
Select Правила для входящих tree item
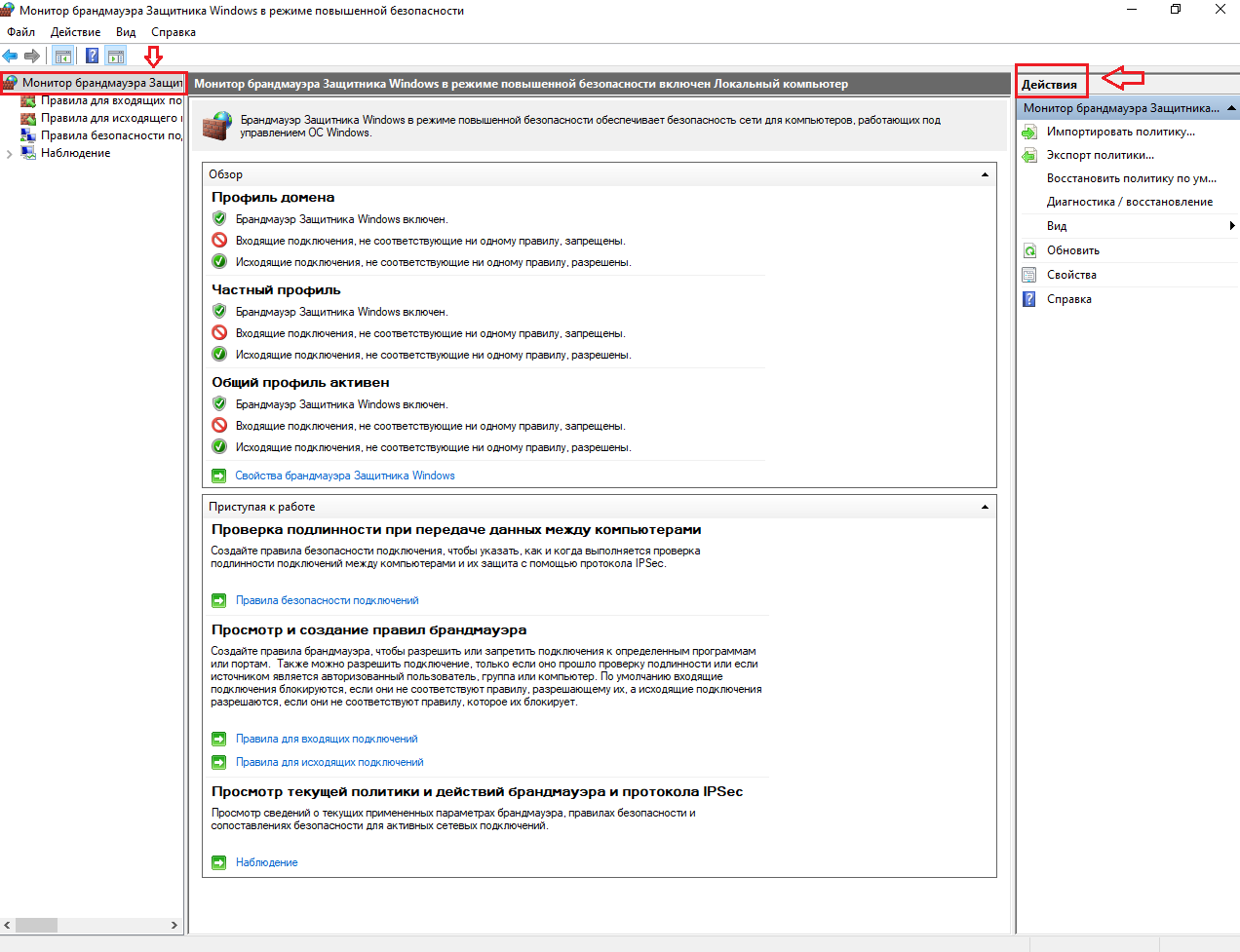click(111, 100)
